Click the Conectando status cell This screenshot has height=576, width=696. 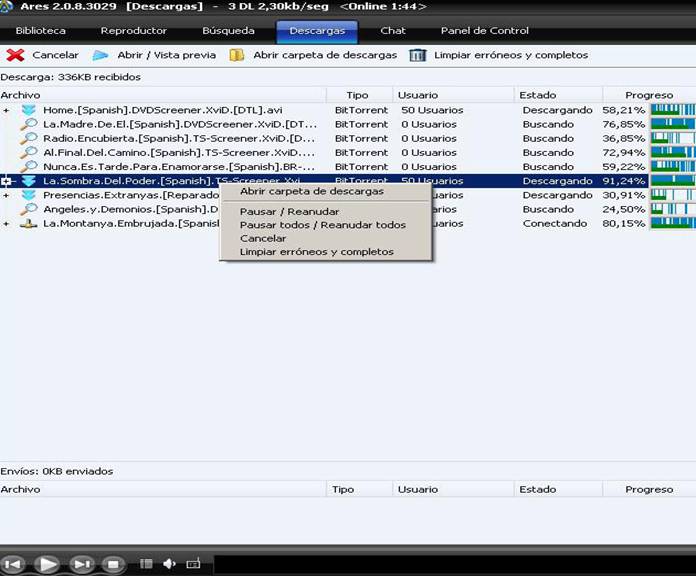pyautogui.click(x=555, y=224)
